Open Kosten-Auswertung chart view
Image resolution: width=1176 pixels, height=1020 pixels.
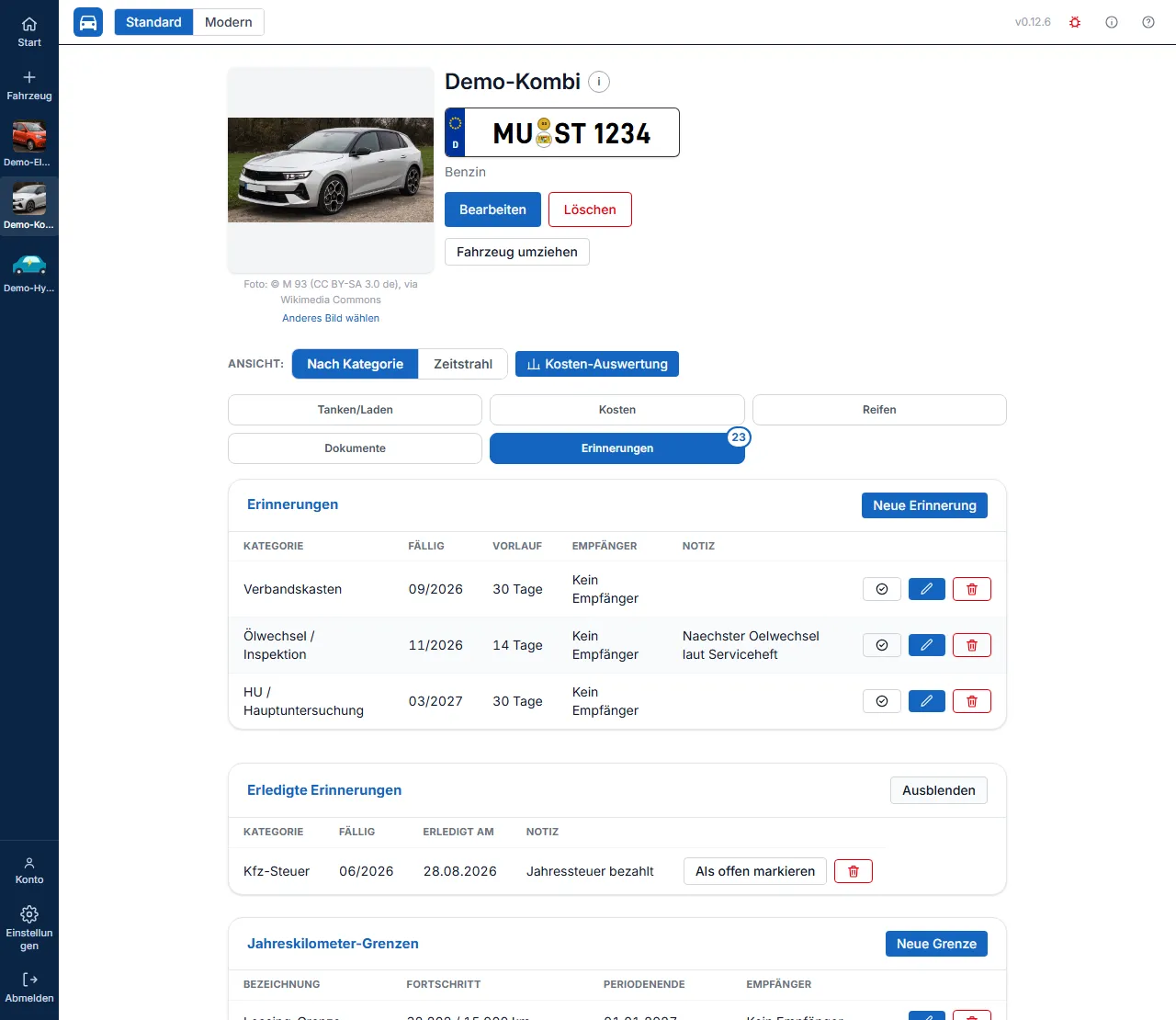[x=597, y=364]
